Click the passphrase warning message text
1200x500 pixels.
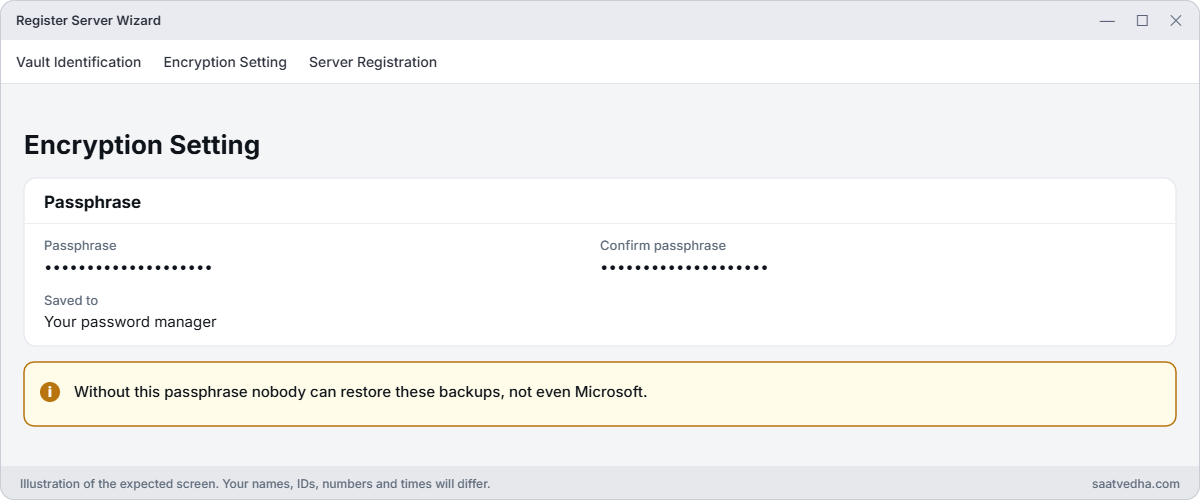point(361,392)
